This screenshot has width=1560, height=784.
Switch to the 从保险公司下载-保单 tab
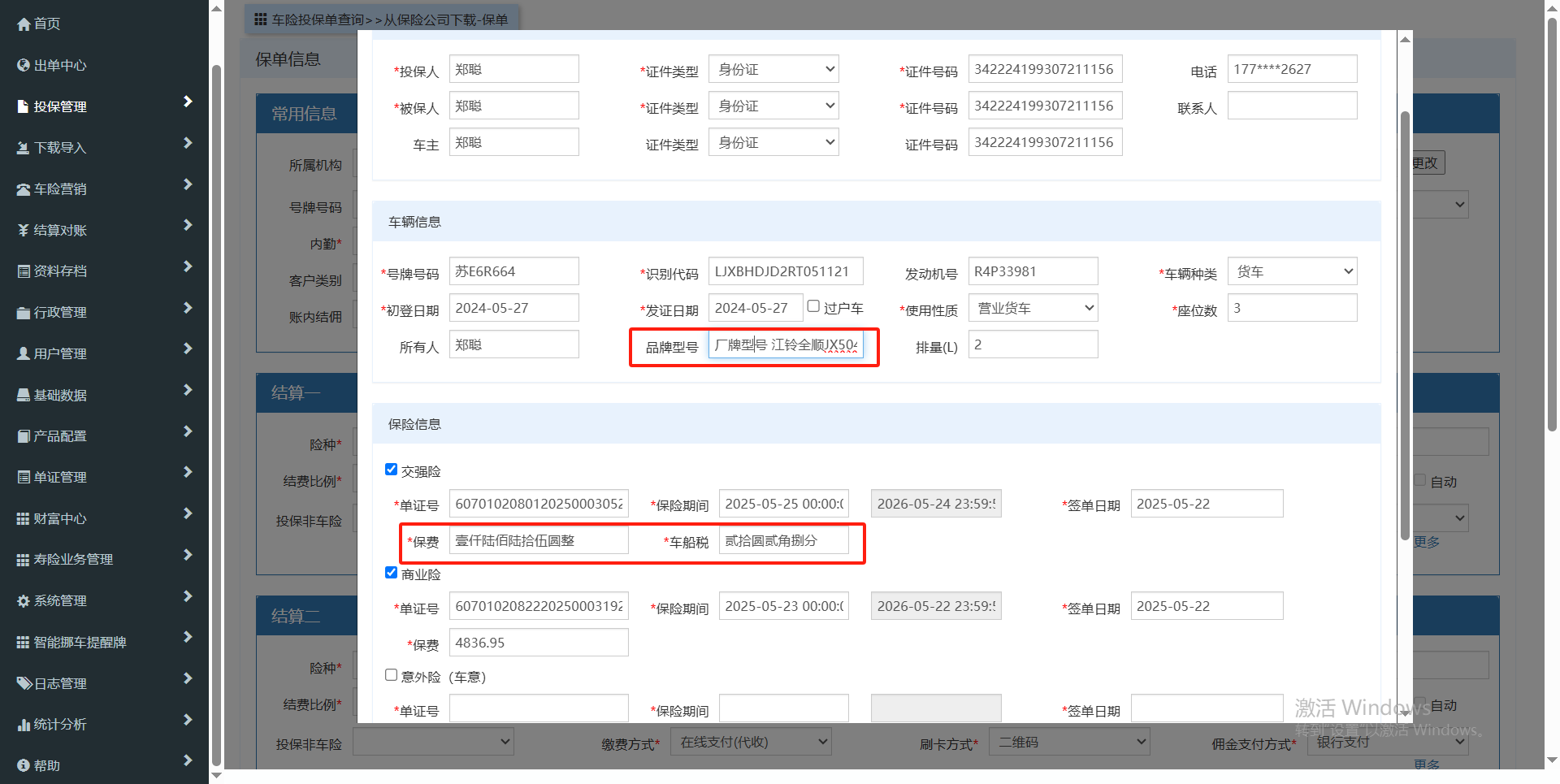(446, 19)
